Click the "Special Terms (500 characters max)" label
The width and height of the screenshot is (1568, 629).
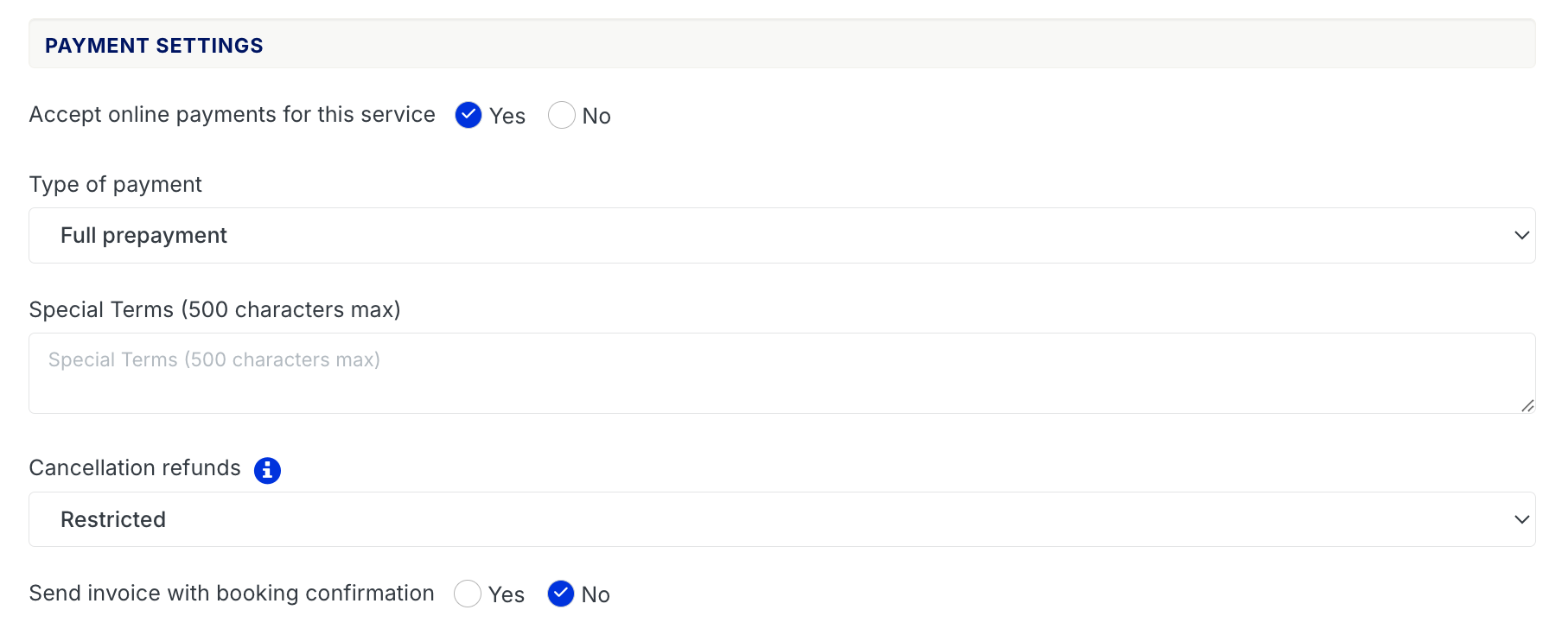214,309
